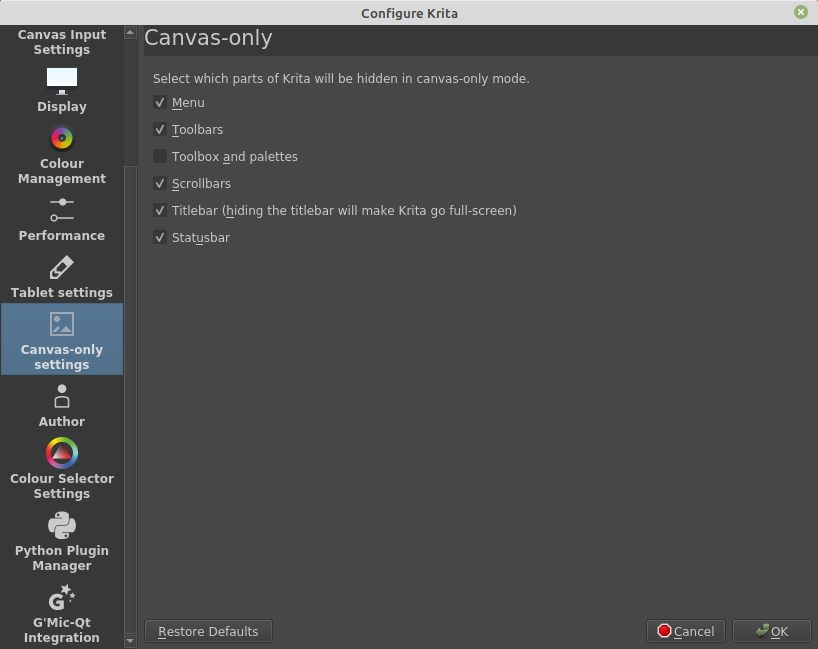Click the 'Canvas-only settings' sidebar label
This screenshot has height=649, width=818.
(x=62, y=357)
